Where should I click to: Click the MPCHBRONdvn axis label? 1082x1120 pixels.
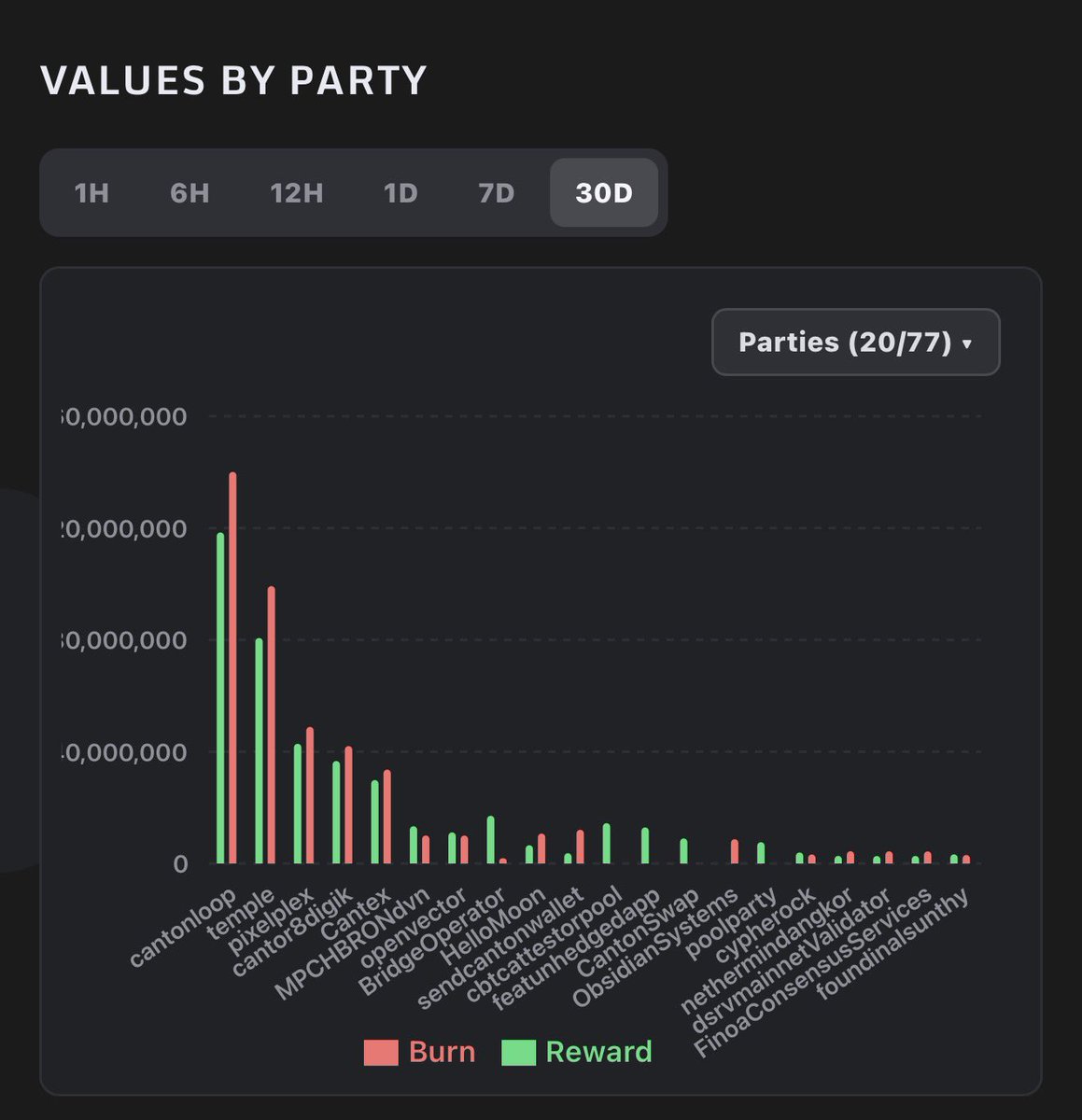point(352,944)
